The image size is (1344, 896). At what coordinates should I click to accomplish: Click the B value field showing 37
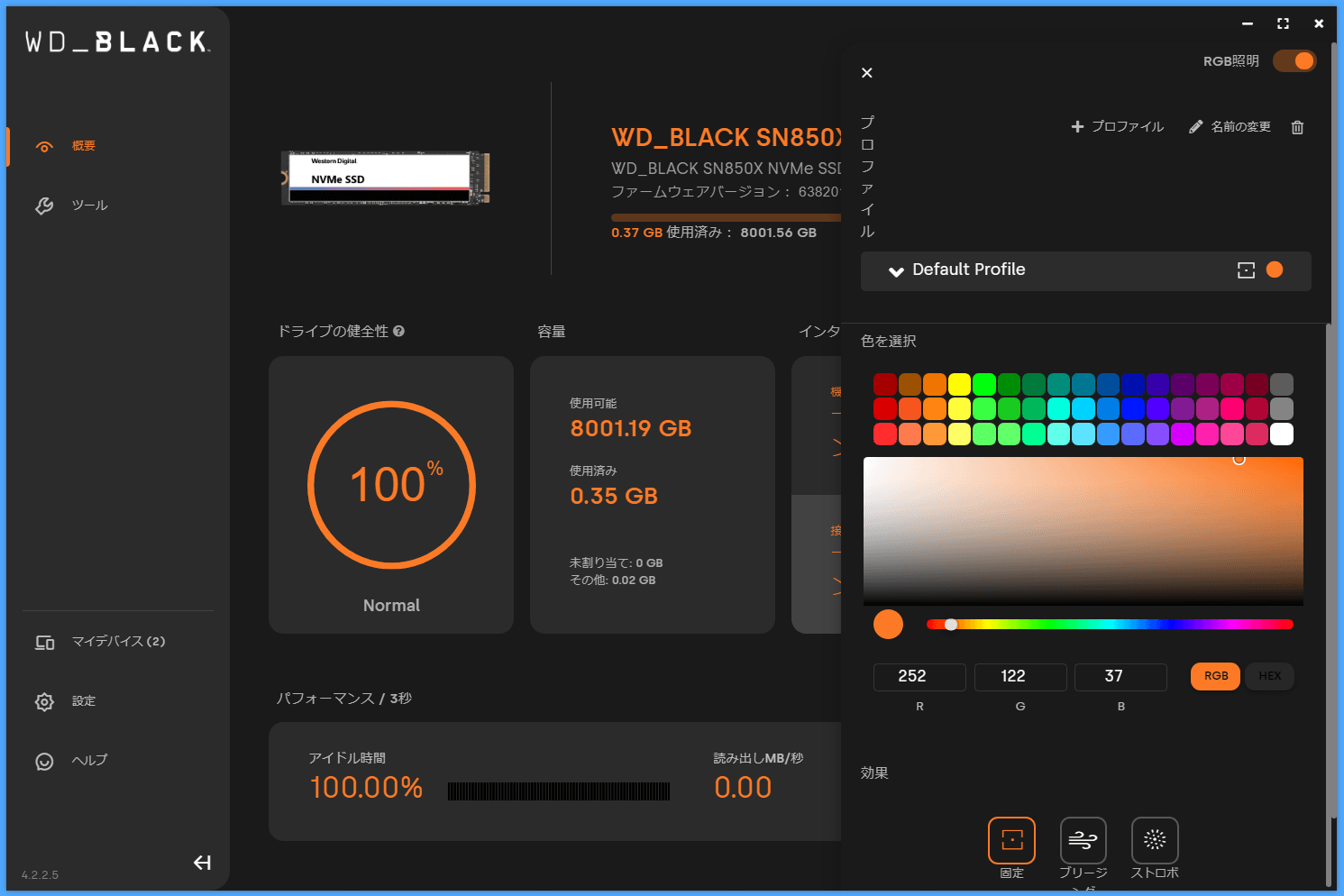1120,676
